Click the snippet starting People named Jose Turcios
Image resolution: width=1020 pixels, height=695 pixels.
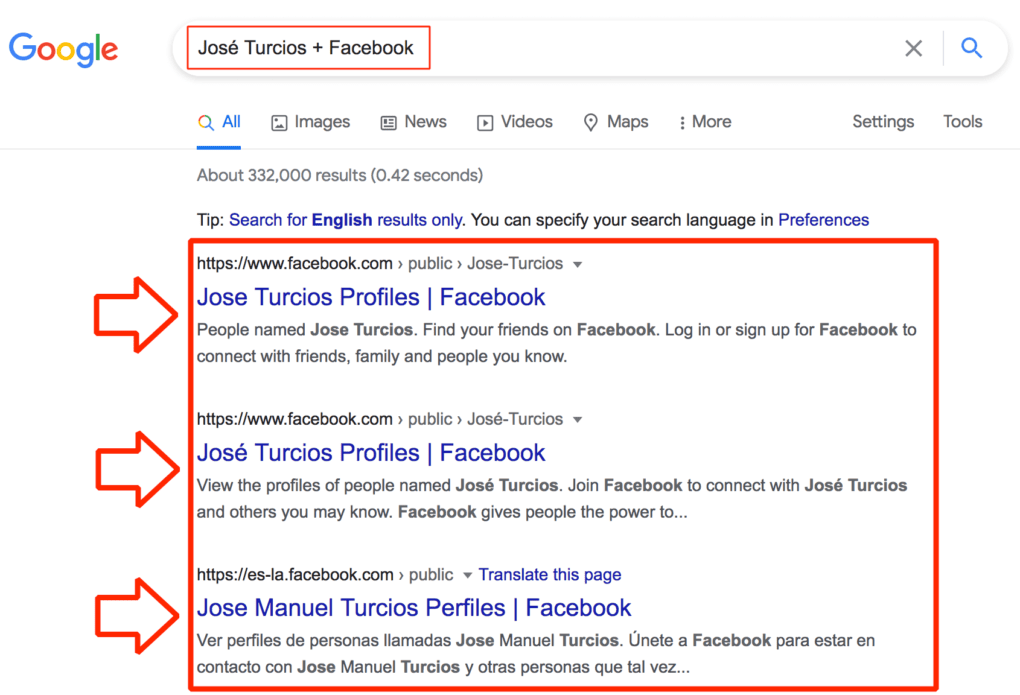click(557, 343)
